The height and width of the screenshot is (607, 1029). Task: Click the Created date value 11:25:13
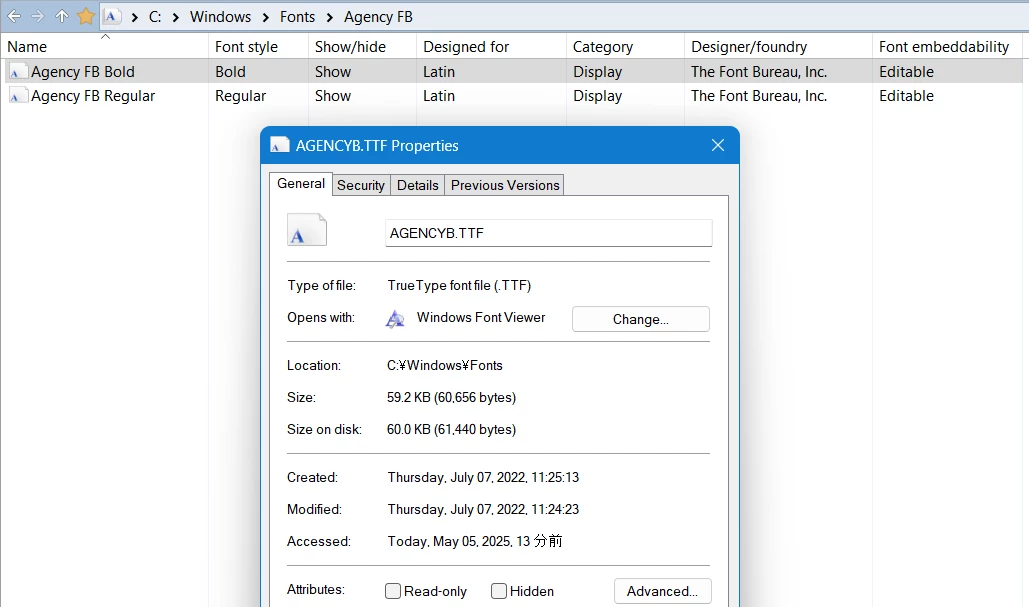click(483, 478)
